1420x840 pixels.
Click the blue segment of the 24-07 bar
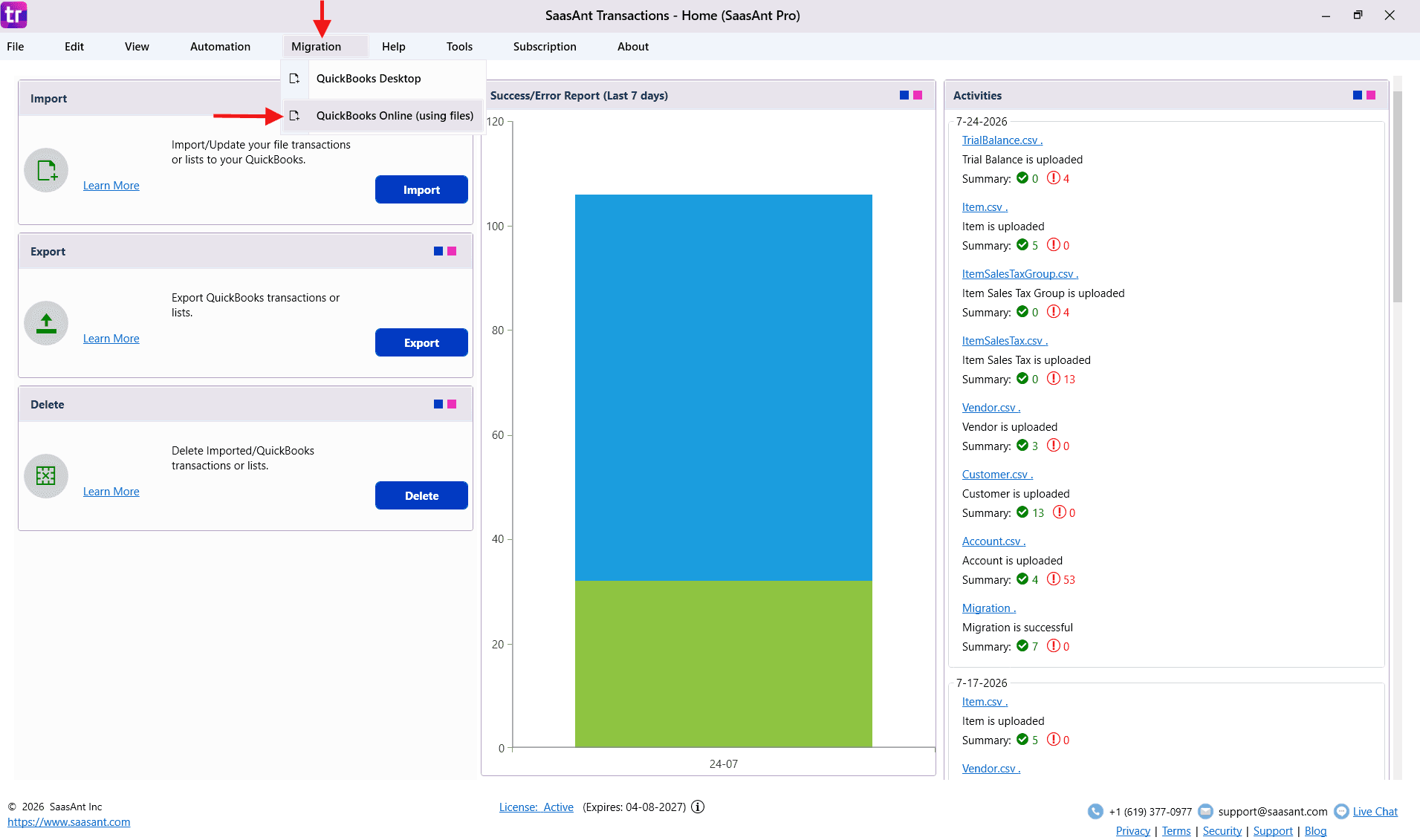click(x=723, y=387)
